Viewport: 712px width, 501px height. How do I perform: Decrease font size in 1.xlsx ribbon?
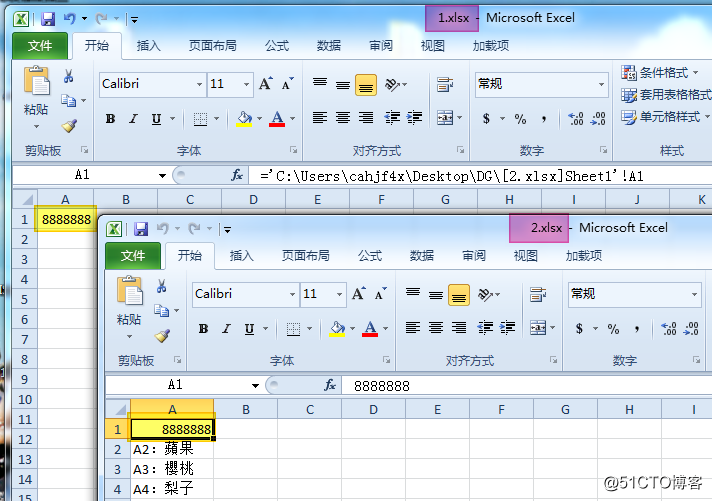[287, 84]
